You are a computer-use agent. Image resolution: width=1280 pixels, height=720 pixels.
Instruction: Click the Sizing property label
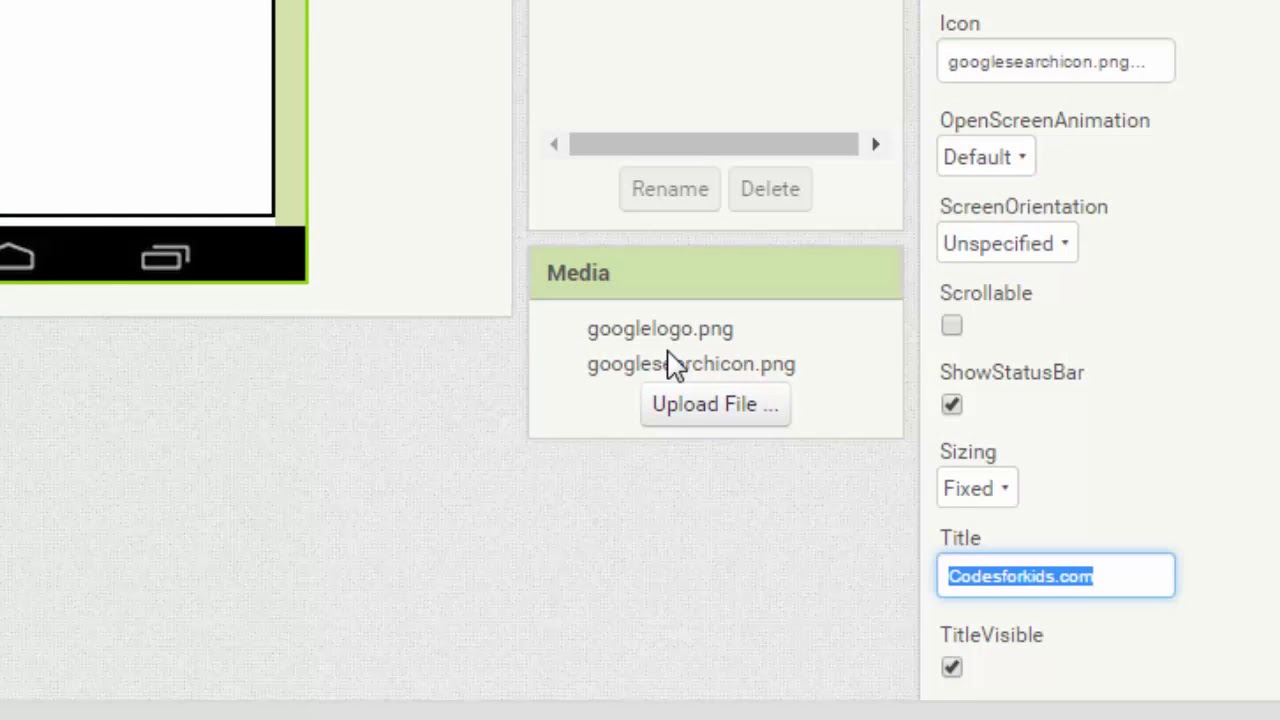click(968, 452)
